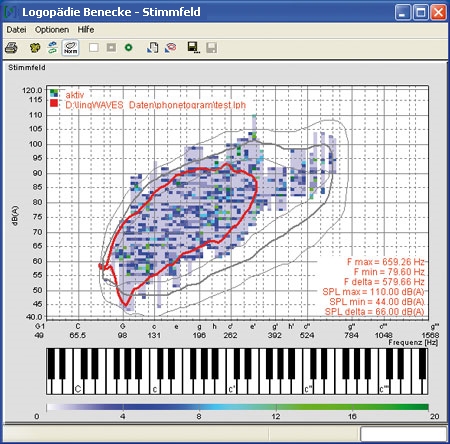Click the blue and green contours icon
The image size is (450, 444).
[52, 48]
